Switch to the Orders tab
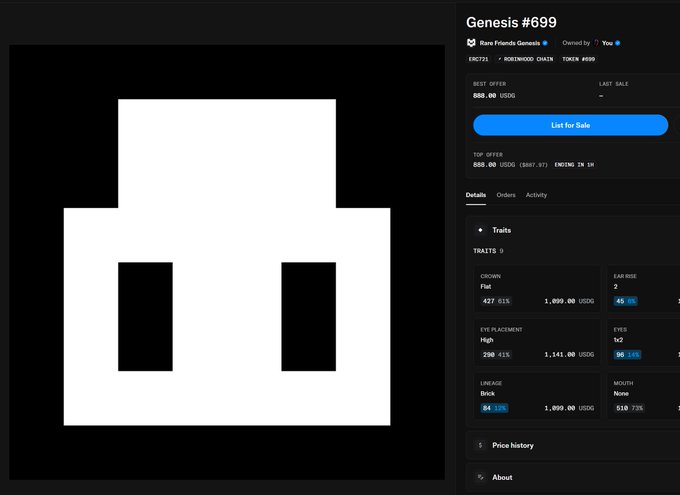 click(506, 195)
